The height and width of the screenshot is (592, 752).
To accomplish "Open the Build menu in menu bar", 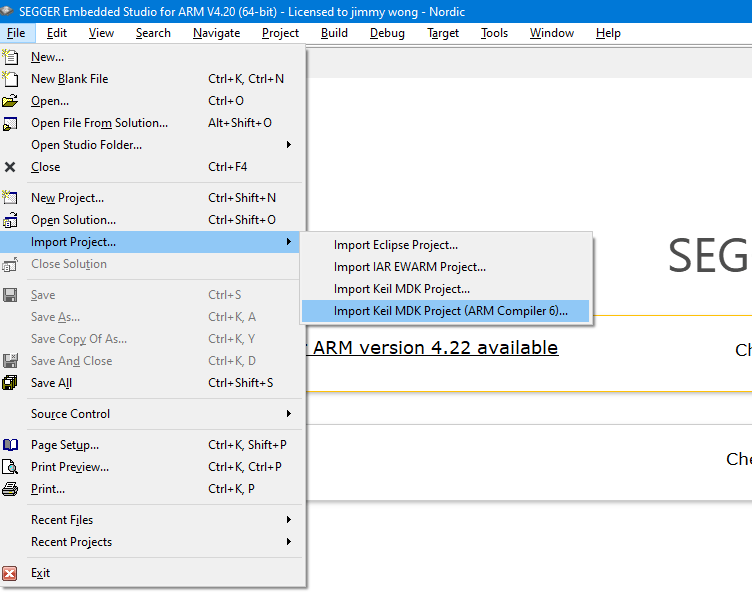I will click(x=334, y=33).
